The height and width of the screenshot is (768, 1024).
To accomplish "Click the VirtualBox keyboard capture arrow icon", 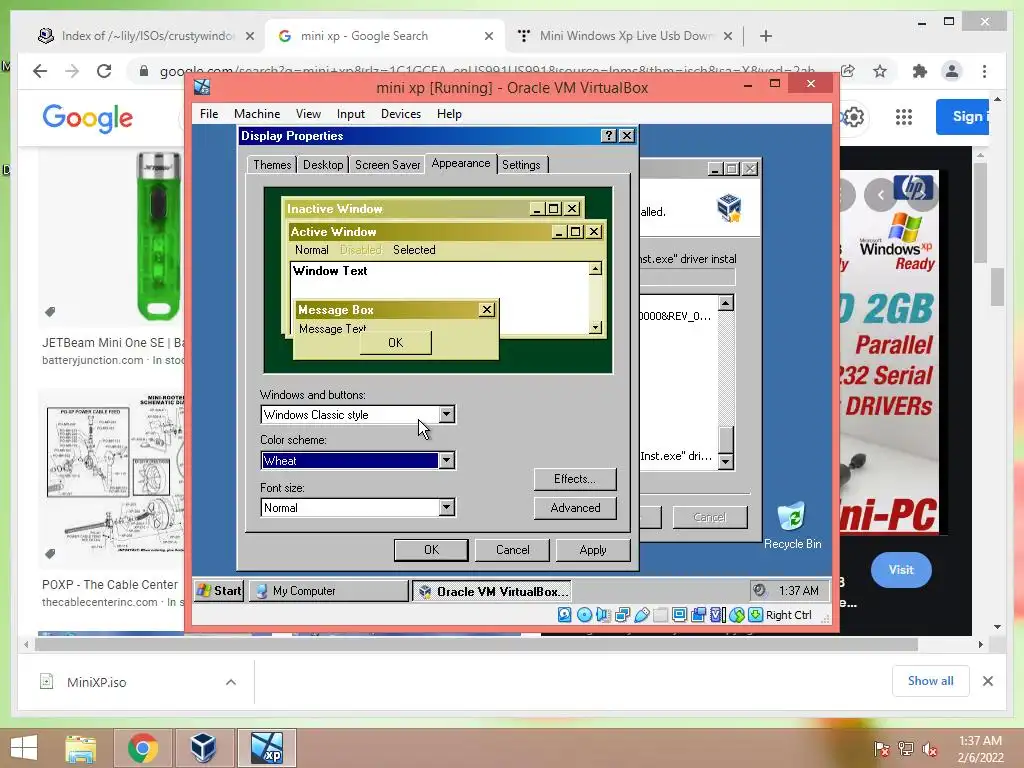I will [756, 615].
